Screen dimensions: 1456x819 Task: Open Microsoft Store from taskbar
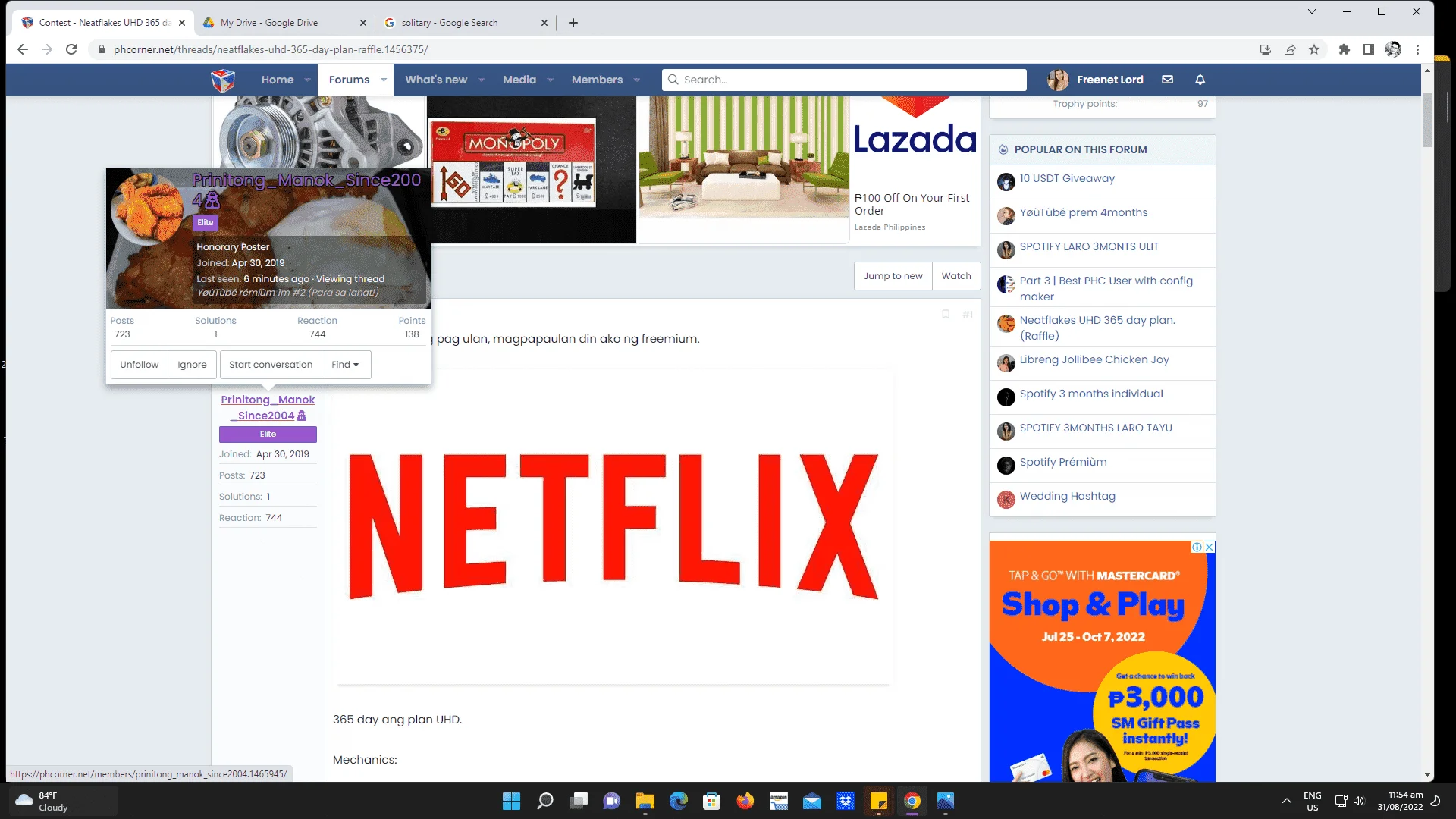[x=711, y=801]
